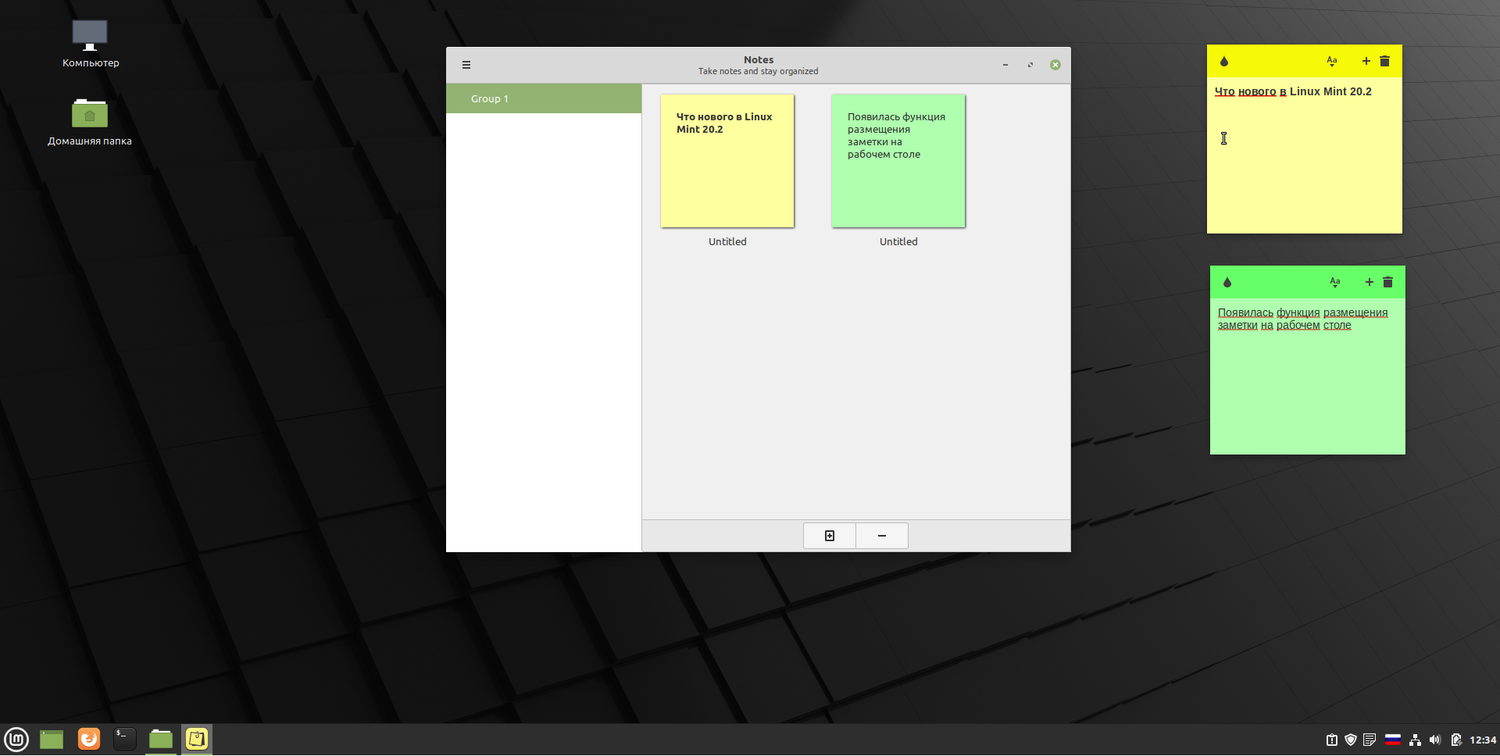This screenshot has height=756, width=1500.
Task: Open the color droplet picker on the green sticky note
Action: pyautogui.click(x=1227, y=282)
